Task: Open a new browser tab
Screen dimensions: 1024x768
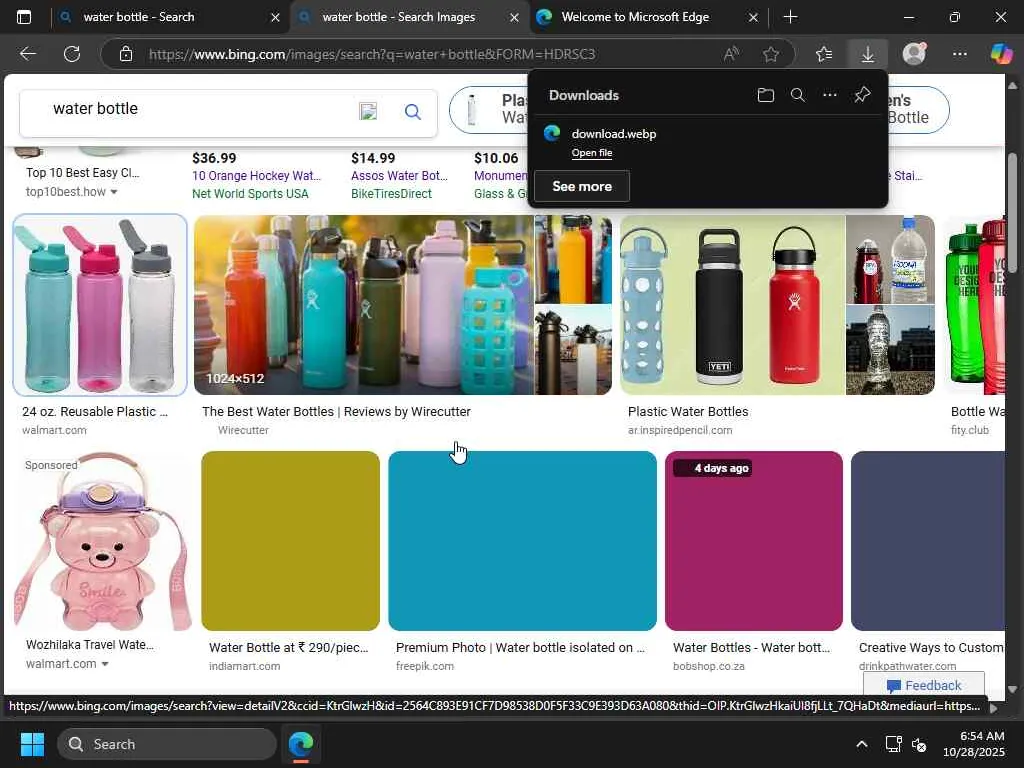Action: tap(790, 17)
